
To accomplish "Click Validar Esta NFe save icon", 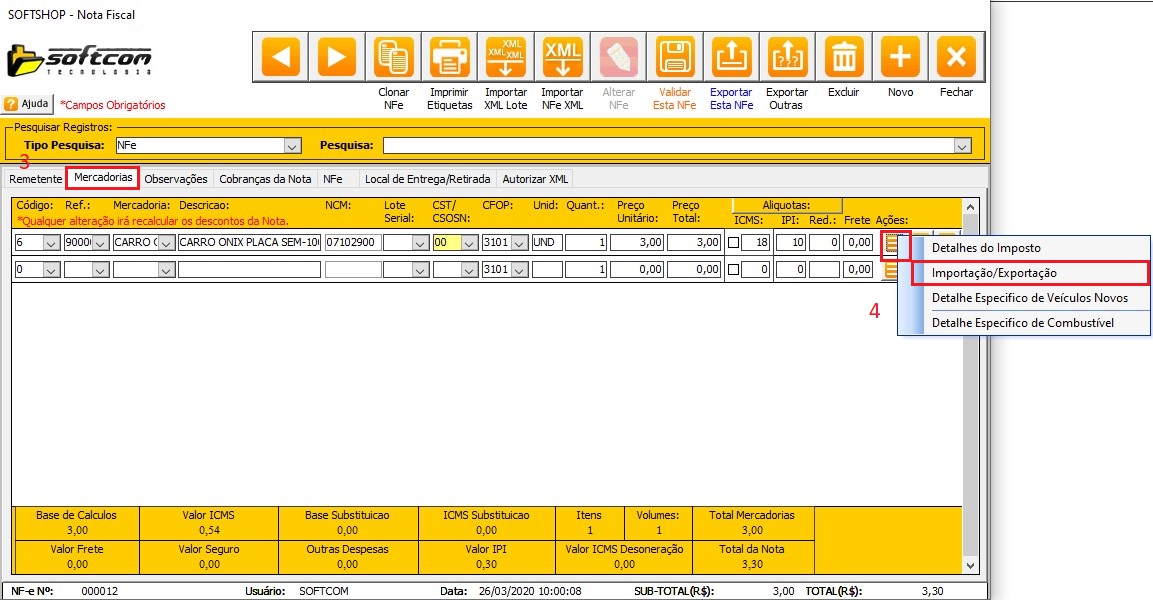I will tap(674, 57).
